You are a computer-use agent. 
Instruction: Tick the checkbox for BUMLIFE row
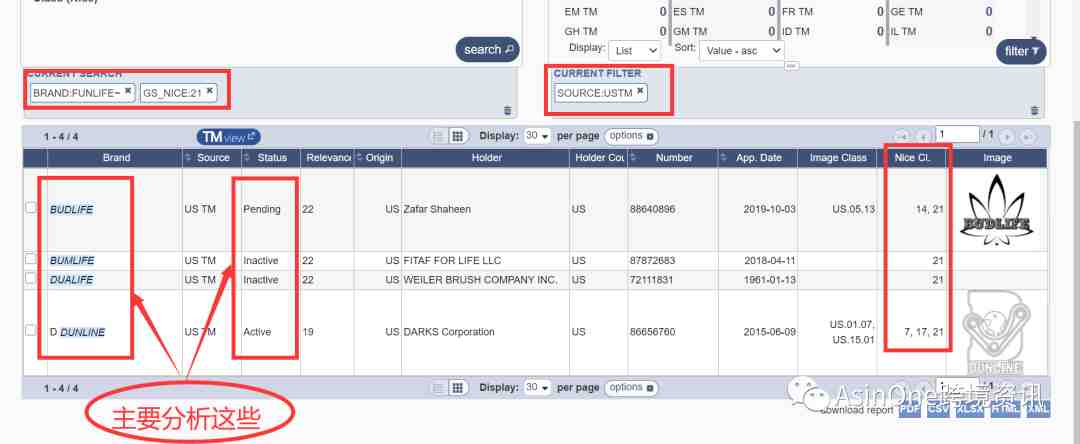coord(31,259)
